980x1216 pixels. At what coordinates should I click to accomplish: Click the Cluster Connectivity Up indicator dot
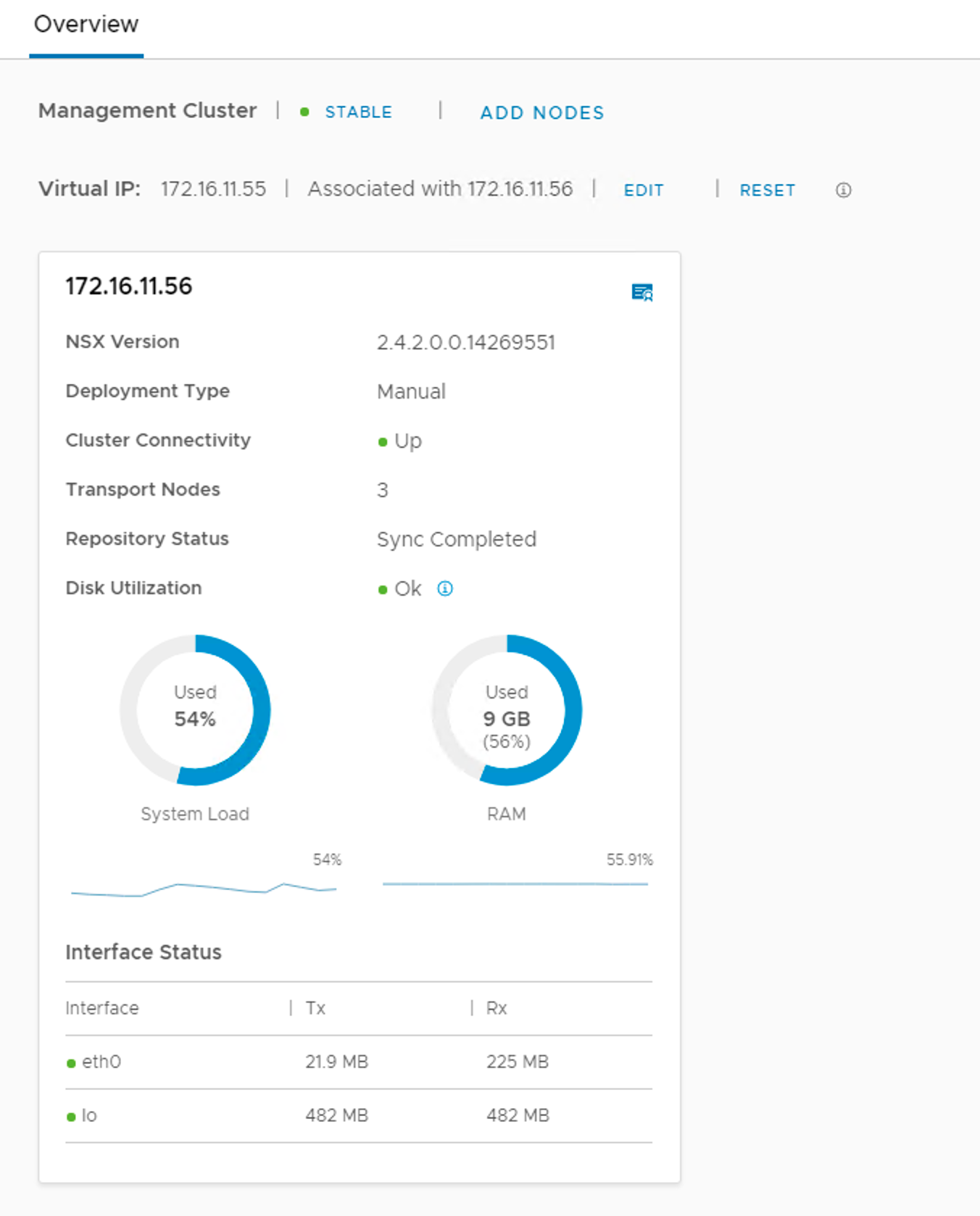(383, 442)
